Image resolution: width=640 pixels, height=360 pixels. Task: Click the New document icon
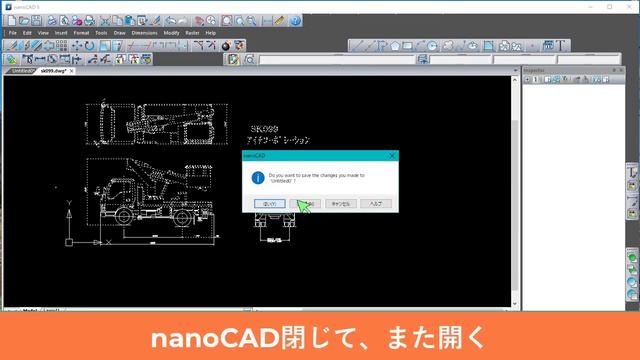click(x=12, y=20)
